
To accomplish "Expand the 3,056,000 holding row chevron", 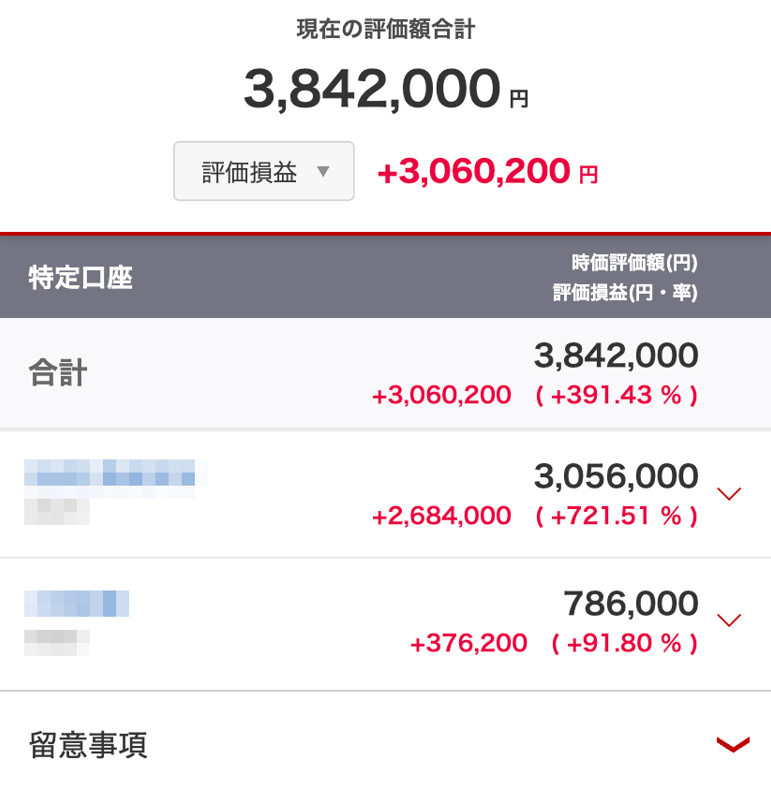I will 730,493.
